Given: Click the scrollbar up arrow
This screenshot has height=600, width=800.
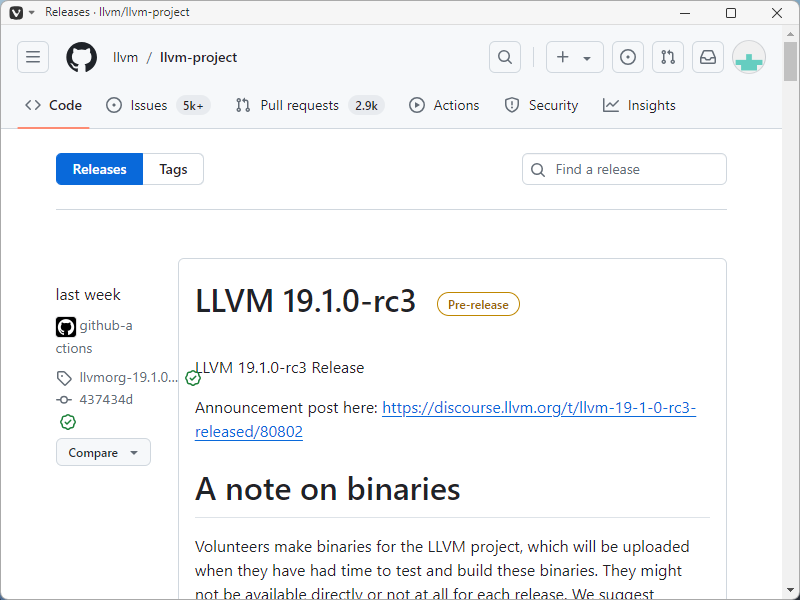Looking at the screenshot, I should click(x=790, y=34).
